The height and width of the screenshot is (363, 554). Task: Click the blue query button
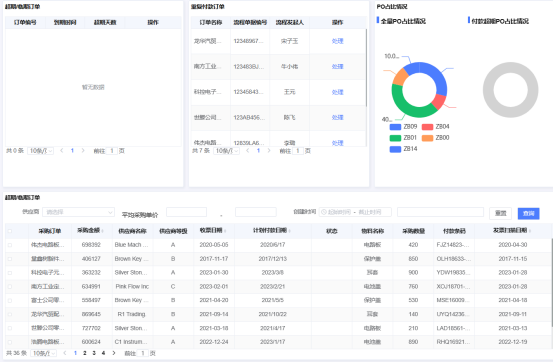click(528, 213)
